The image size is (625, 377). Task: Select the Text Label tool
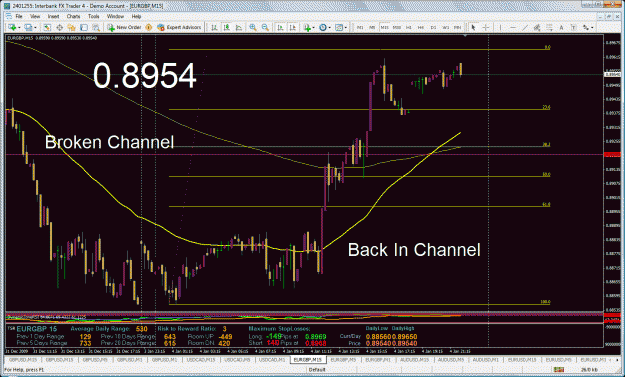[573, 27]
